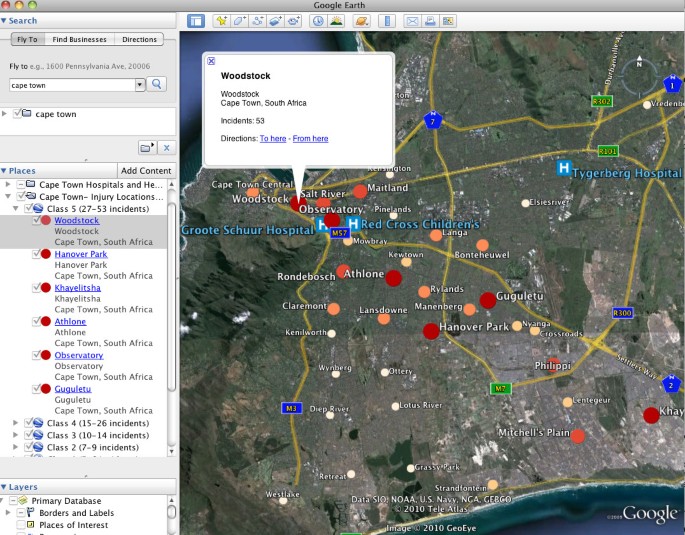This screenshot has height=535, width=685.
Task: Toggle Class 5 (27-53 incidents) checkbox
Action: (x=29, y=208)
